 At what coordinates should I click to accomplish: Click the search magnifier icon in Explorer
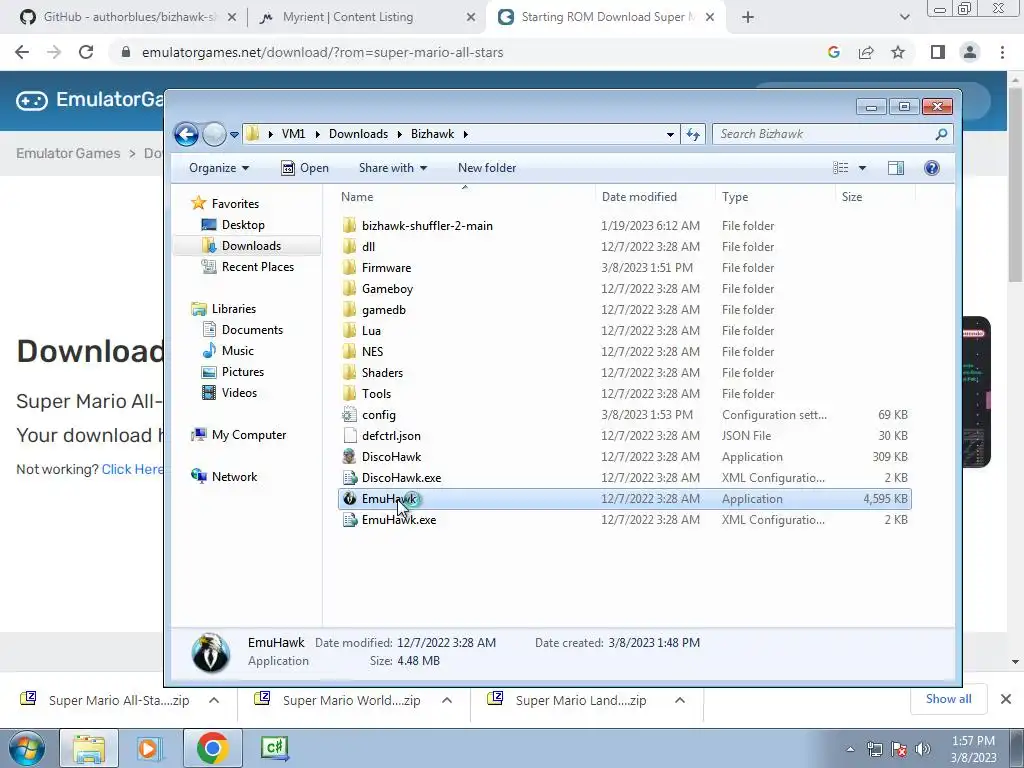[x=941, y=134]
